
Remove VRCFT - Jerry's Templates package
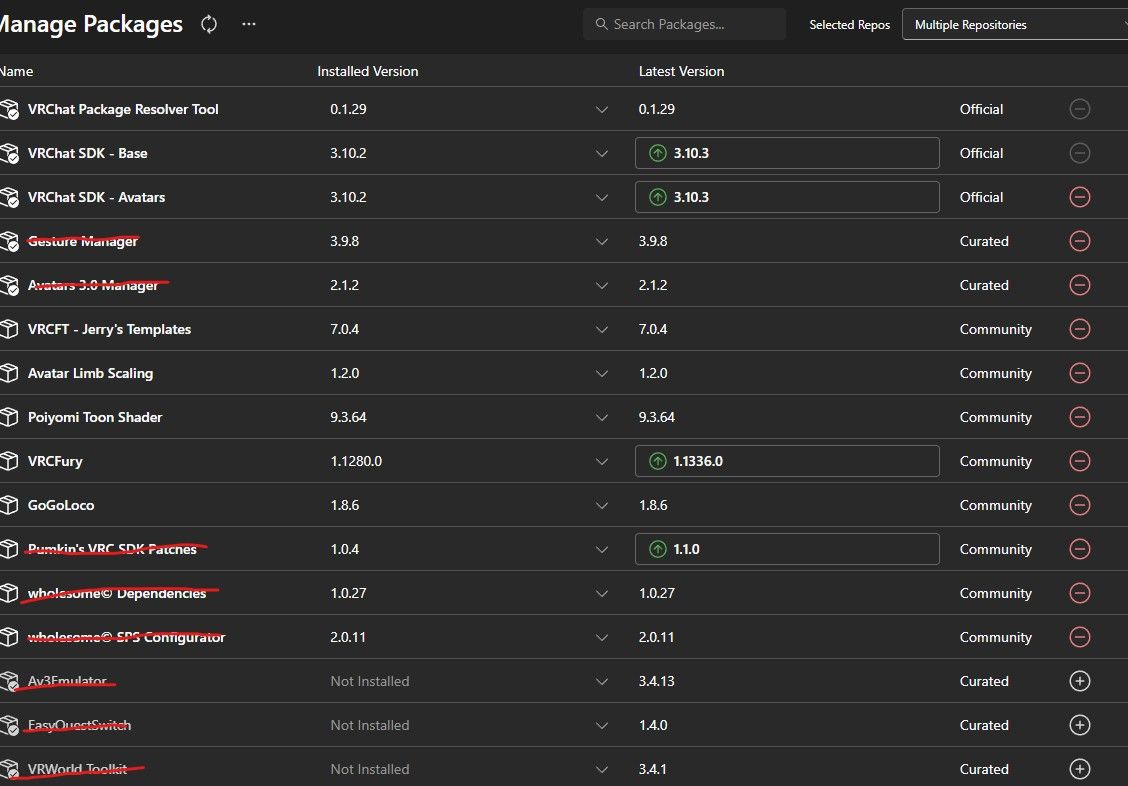(1079, 329)
